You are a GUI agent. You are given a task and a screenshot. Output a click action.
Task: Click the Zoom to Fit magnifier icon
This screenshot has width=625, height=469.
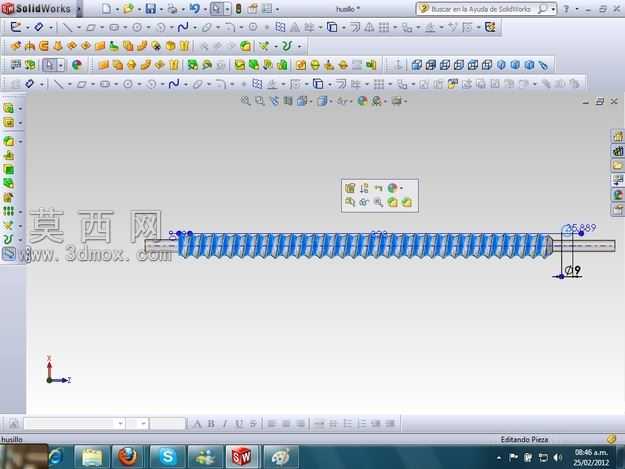245,101
